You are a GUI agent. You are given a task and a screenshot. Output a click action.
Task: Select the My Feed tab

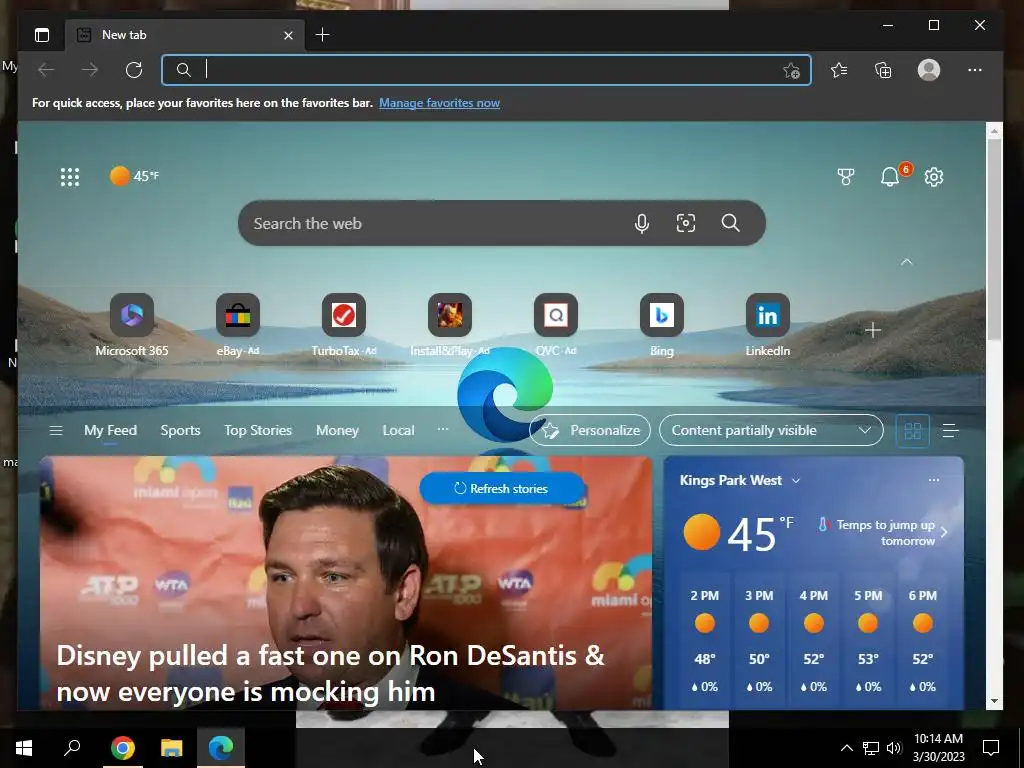point(110,430)
